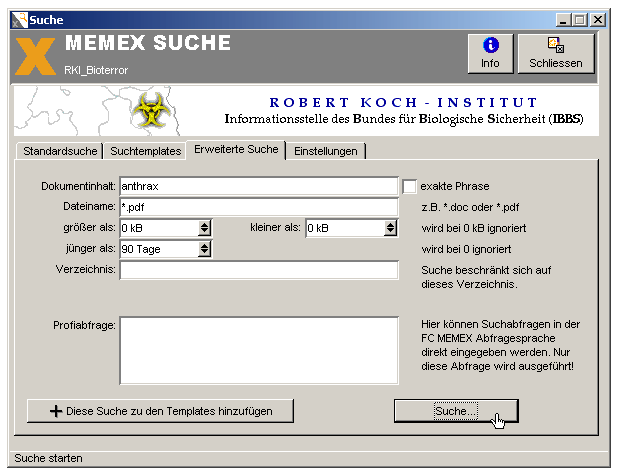This screenshot has width=622, height=475.
Task: Click the jünger als spinner arrows
Action: point(204,249)
